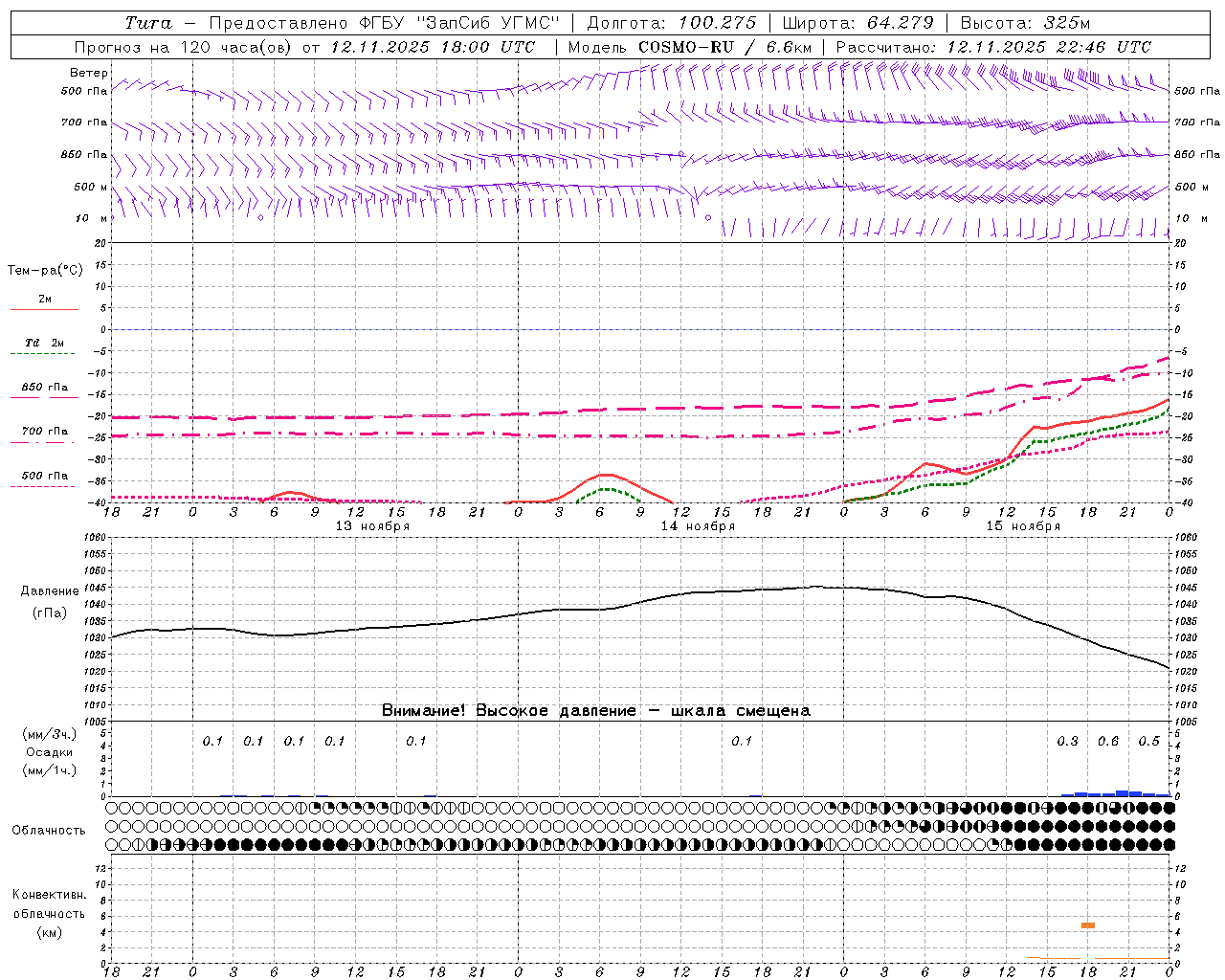Click forecast start time 12.11.2025 18:00 UTC
Image resolution: width=1225 pixels, height=980 pixels.
pos(433,47)
